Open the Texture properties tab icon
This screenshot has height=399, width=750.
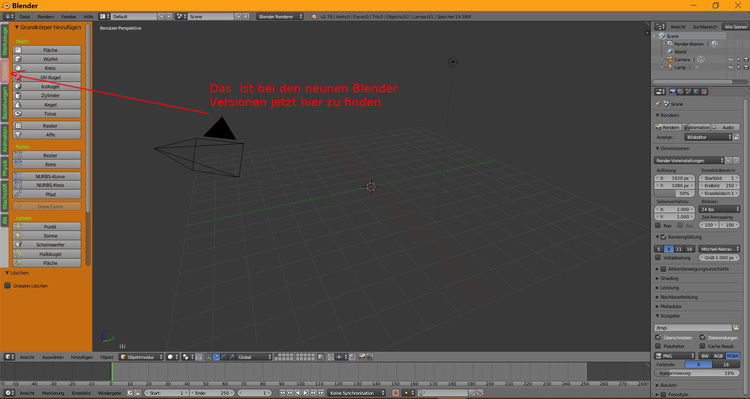coord(704,92)
